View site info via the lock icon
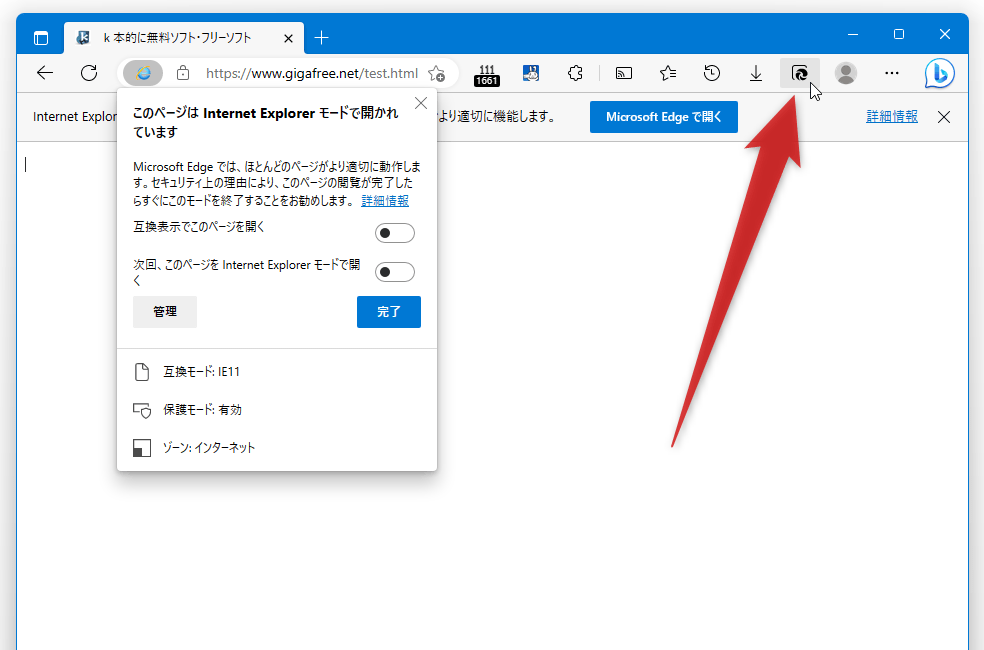 (183, 73)
